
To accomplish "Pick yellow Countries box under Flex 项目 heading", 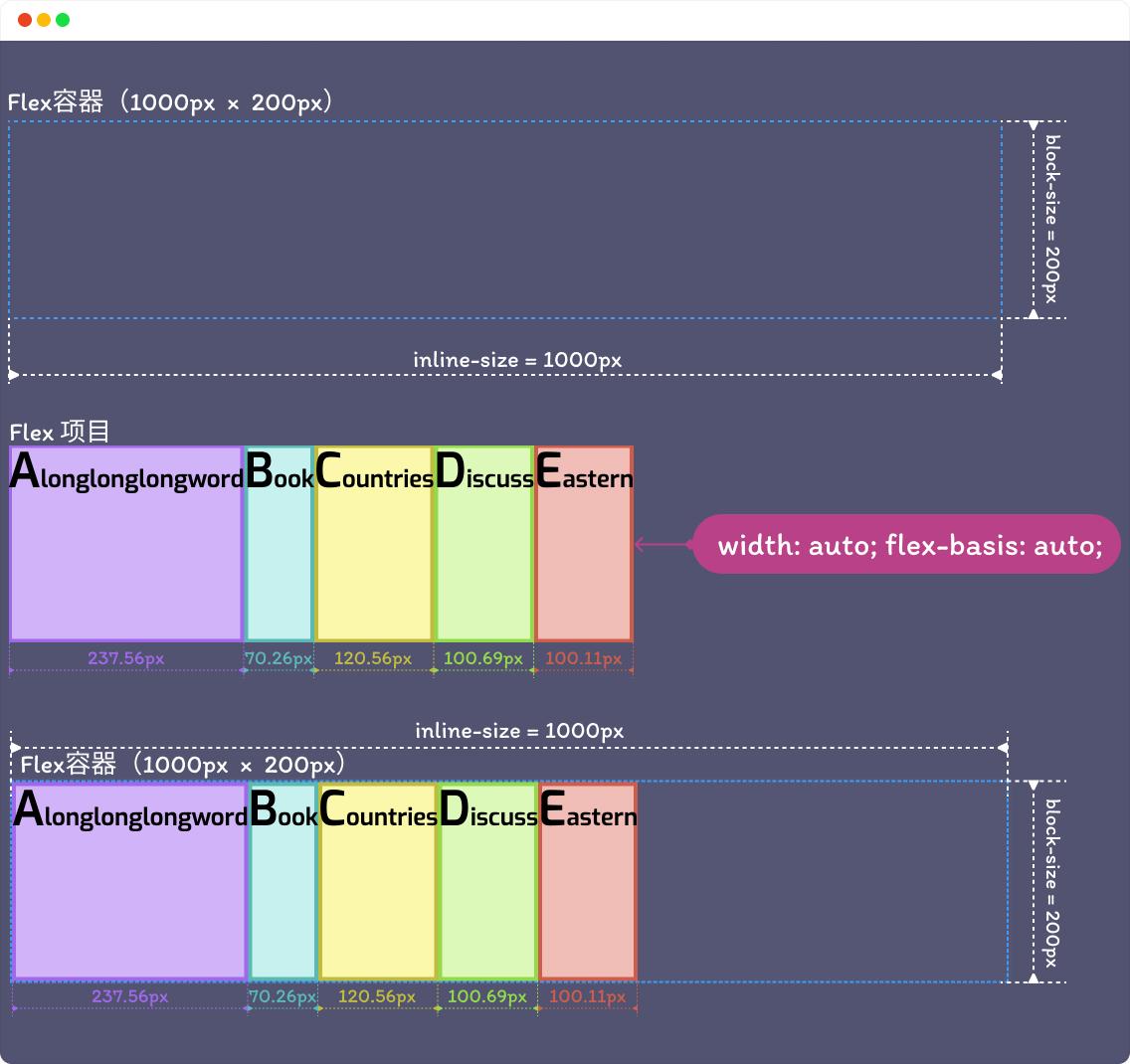I will tap(374, 557).
